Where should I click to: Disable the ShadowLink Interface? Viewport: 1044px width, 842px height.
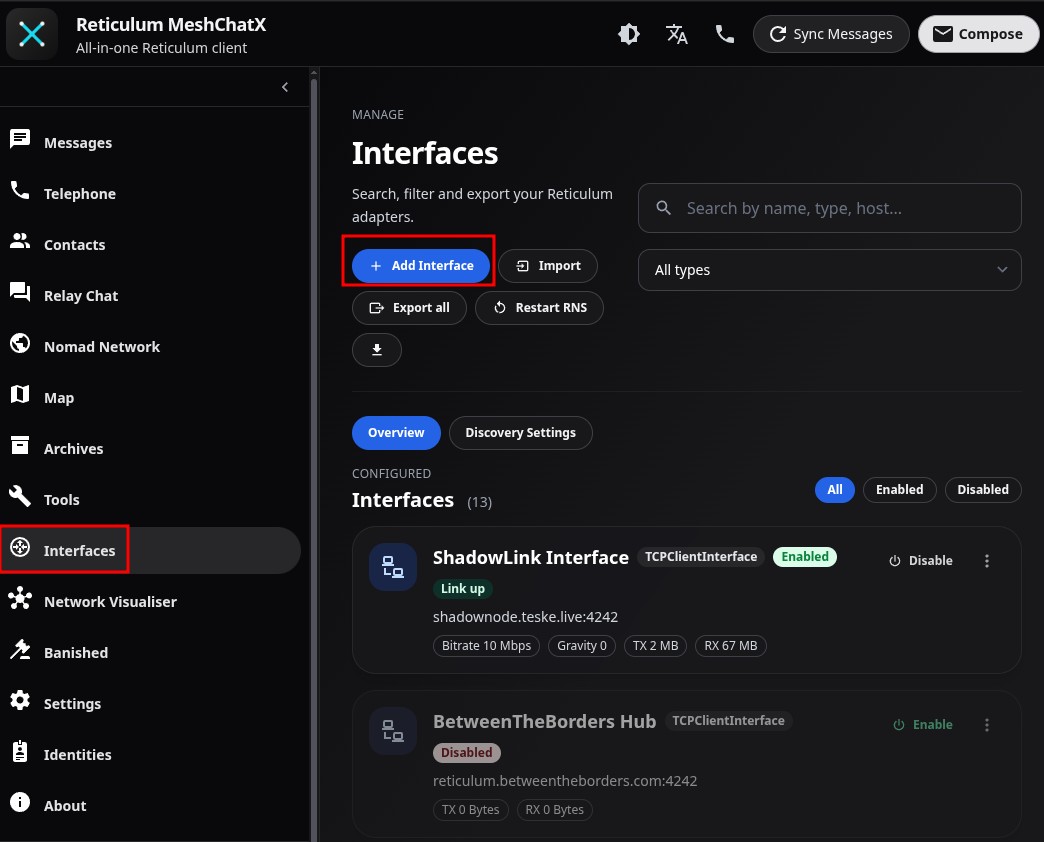point(921,560)
